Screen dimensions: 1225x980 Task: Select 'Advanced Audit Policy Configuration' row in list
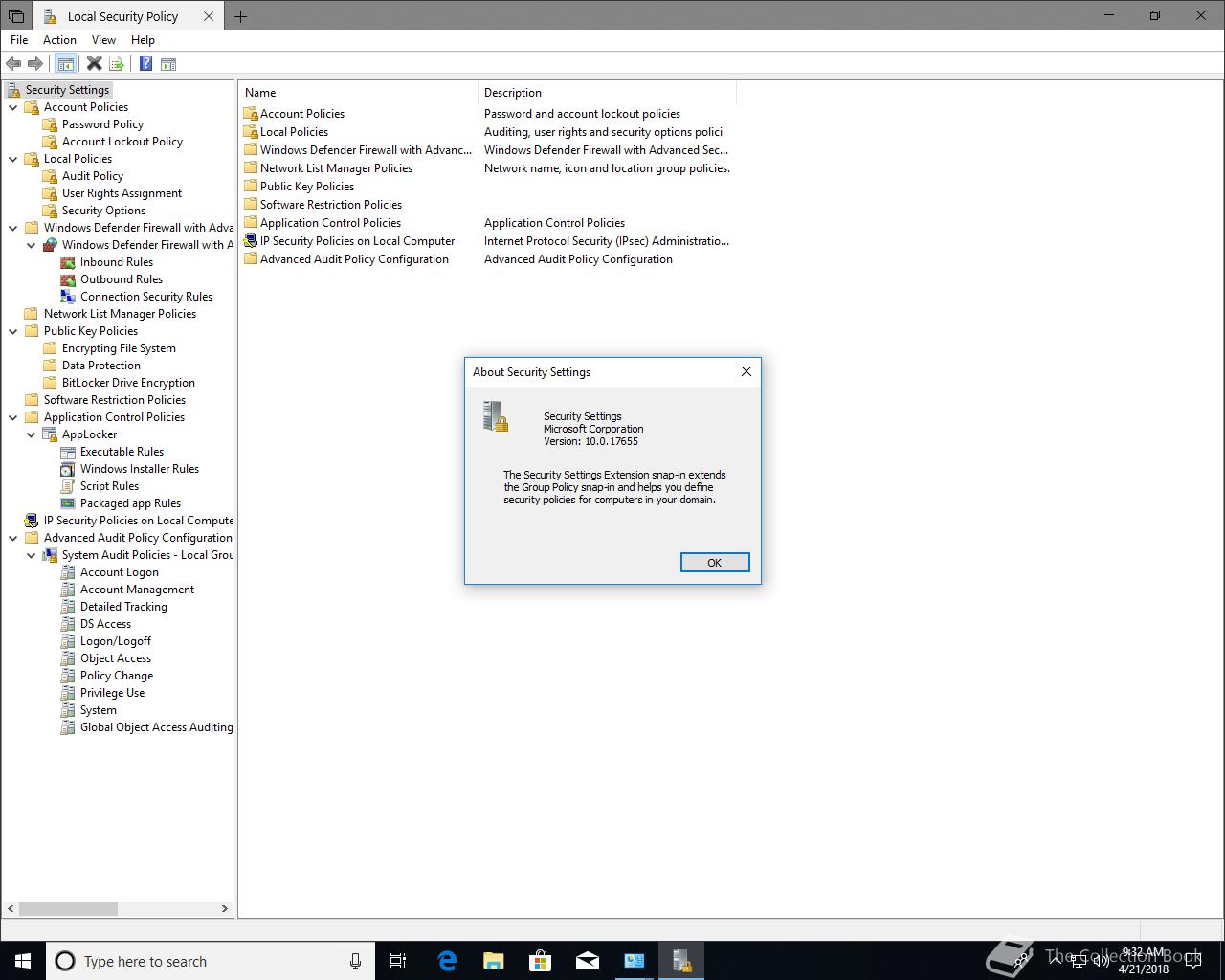(x=487, y=259)
